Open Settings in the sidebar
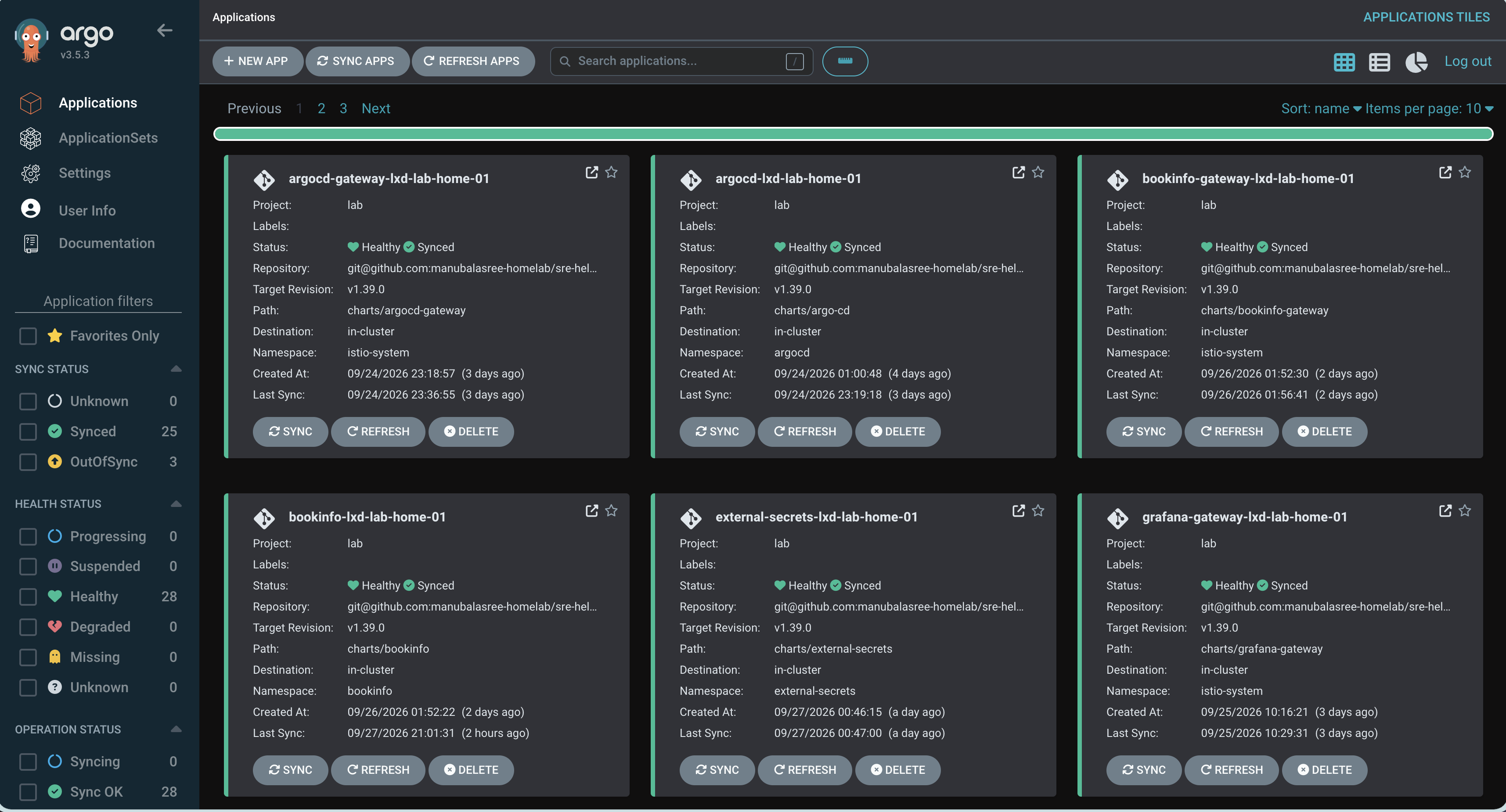1506x812 pixels. pos(85,173)
